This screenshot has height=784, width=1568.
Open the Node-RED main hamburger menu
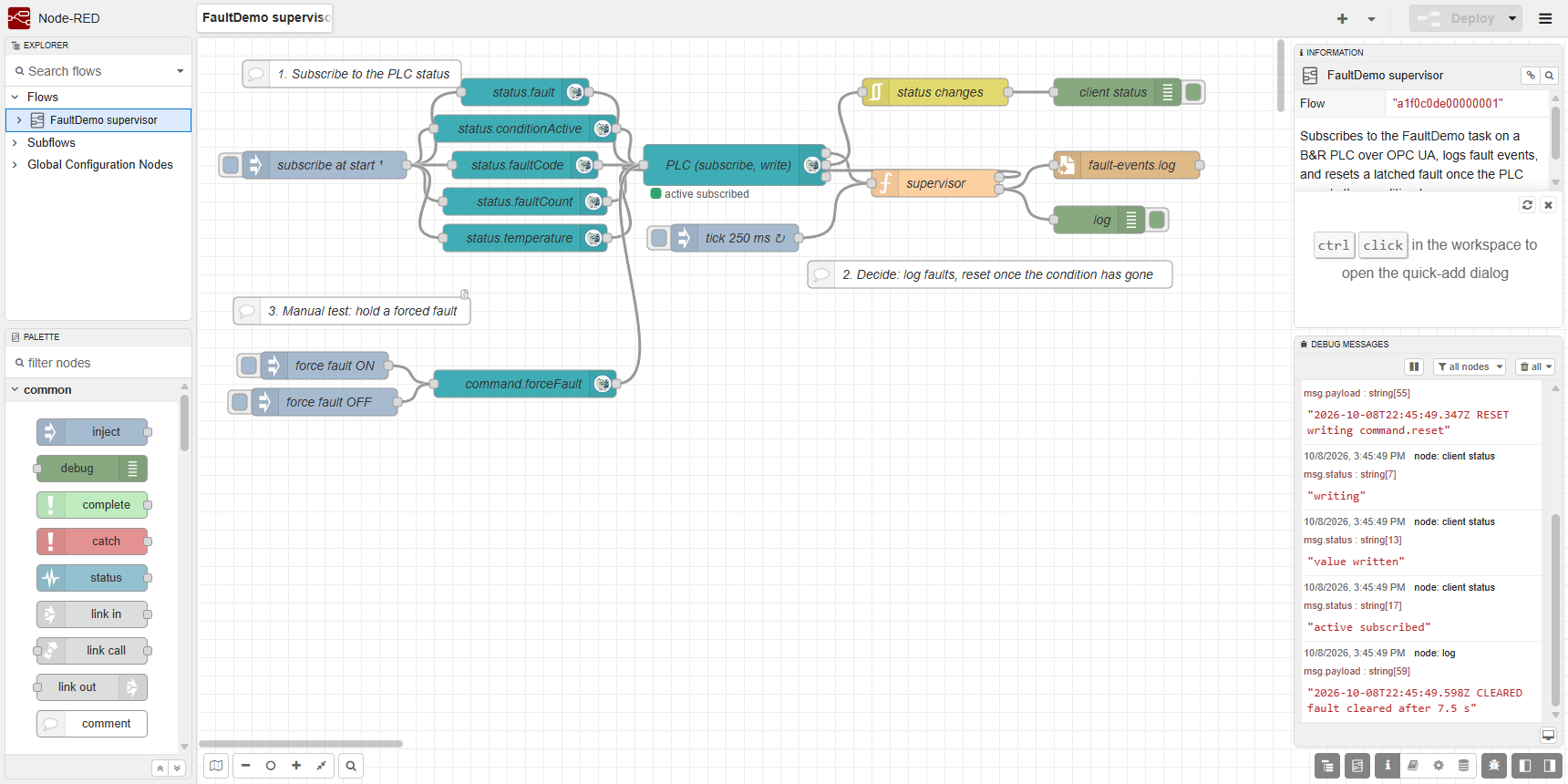pyautogui.click(x=1545, y=18)
